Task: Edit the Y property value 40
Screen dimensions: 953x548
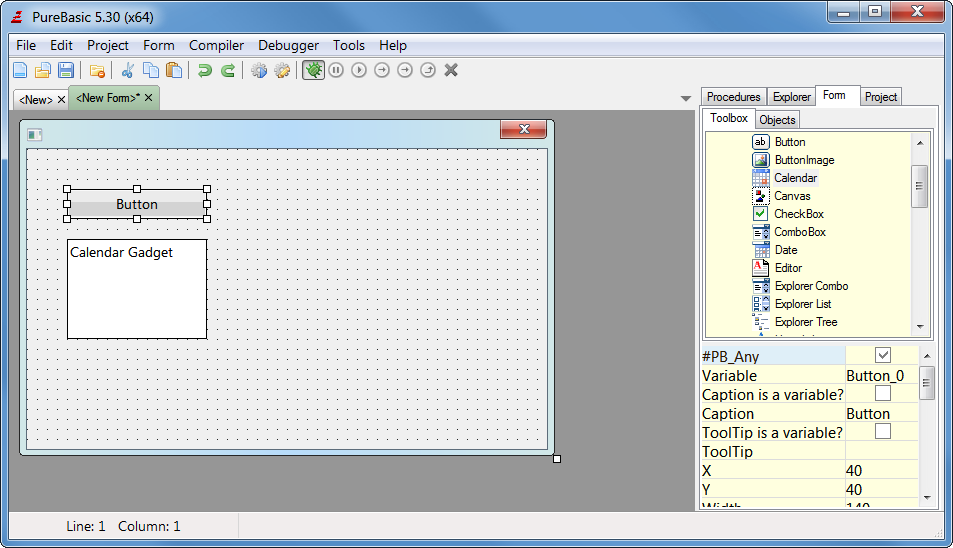Action: 881,490
